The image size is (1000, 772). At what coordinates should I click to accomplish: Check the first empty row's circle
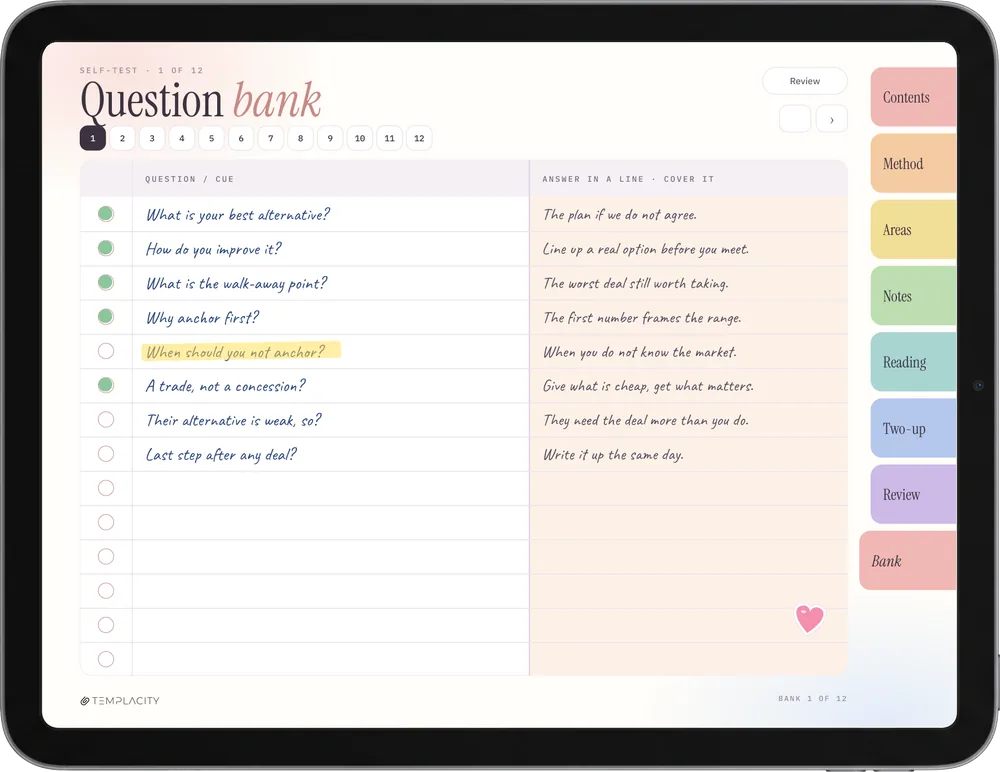(x=106, y=488)
